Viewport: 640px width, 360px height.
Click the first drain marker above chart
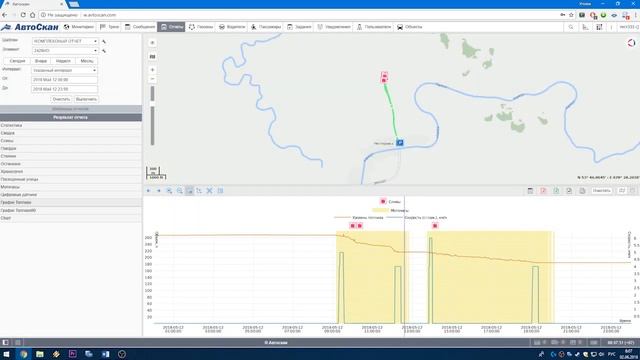[x=353, y=226]
